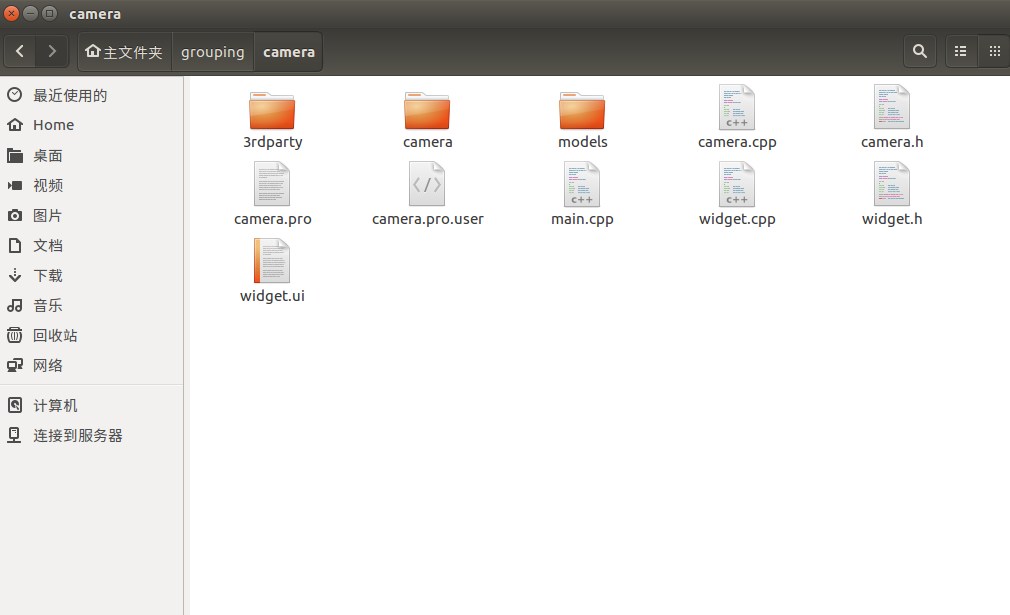Click the camera.cpp file name

click(x=737, y=142)
